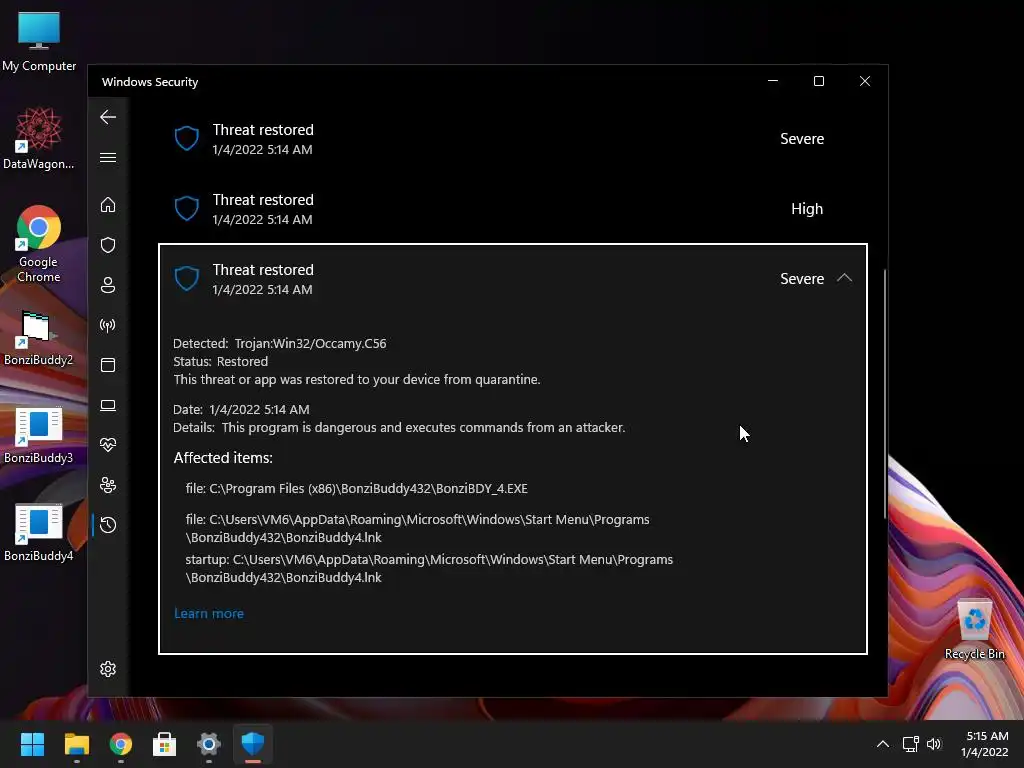1024x768 pixels.
Task: Open Settings gear on the taskbar
Action: click(208, 744)
